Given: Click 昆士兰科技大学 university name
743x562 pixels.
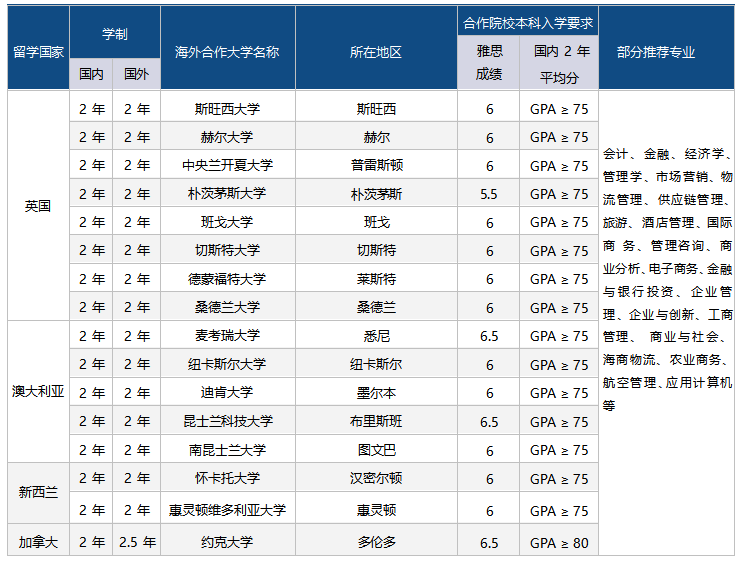Looking at the screenshot, I should tap(227, 421).
